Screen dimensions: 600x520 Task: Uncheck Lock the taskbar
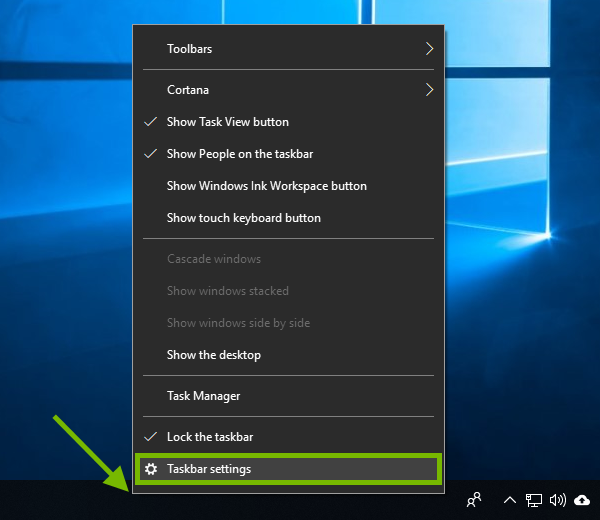(289, 437)
